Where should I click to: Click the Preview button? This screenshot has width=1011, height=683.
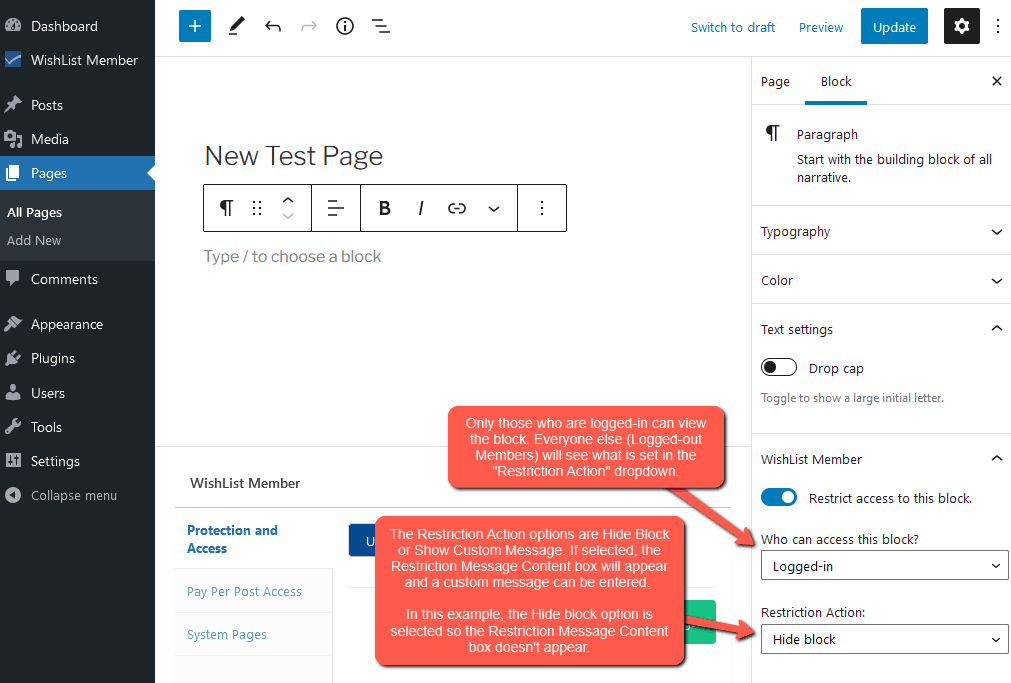point(821,27)
